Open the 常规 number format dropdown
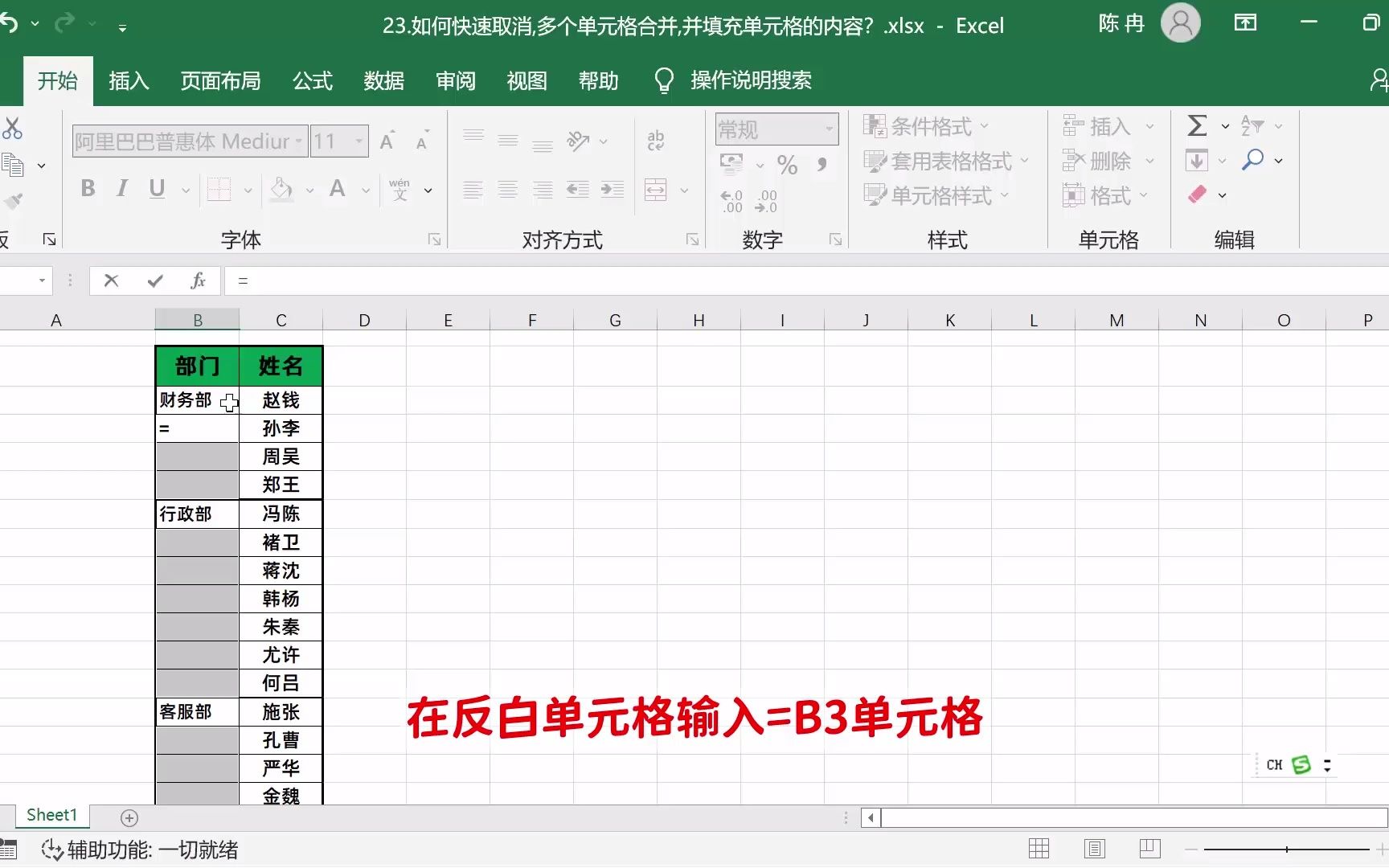 (830, 129)
